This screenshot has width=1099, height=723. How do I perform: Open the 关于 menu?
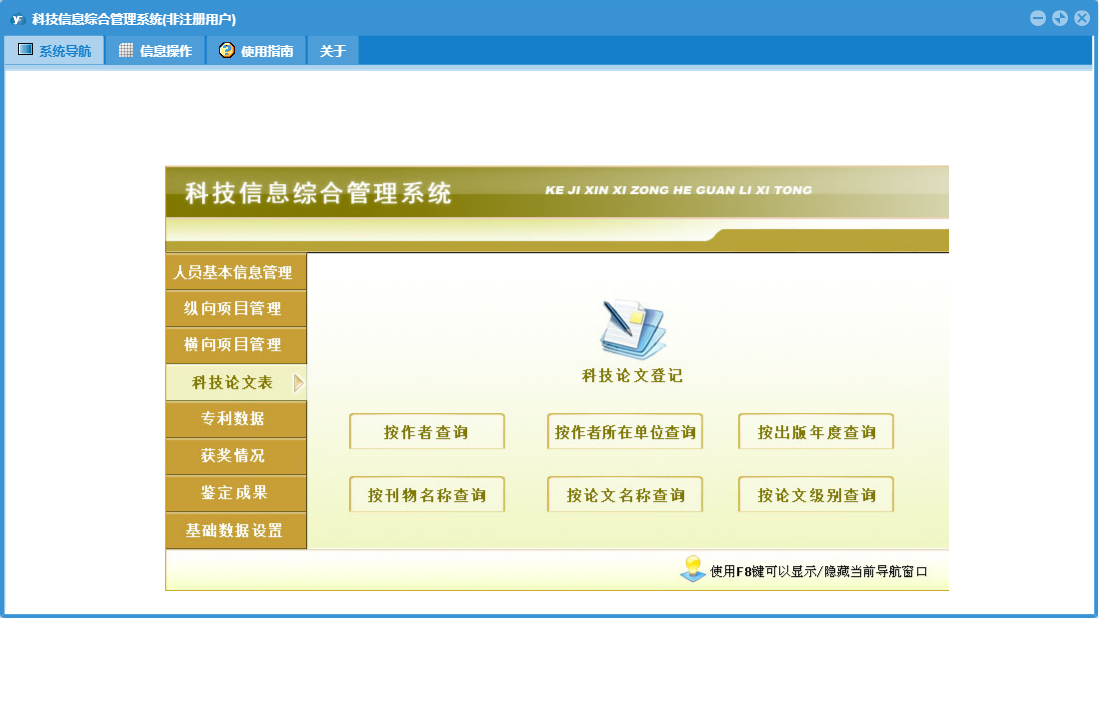(333, 50)
